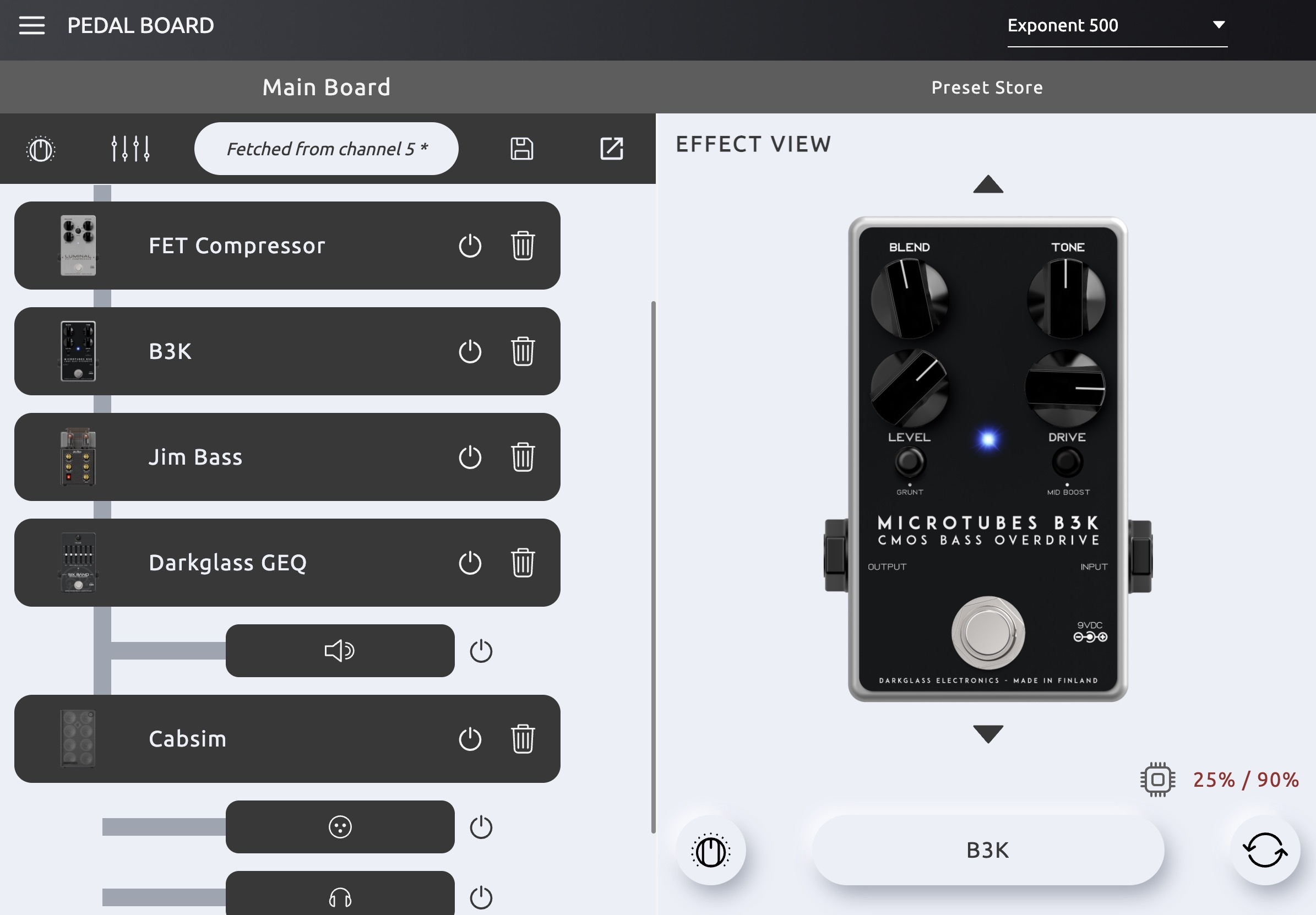
Task: Toggle power for Jim Bass
Action: point(470,457)
